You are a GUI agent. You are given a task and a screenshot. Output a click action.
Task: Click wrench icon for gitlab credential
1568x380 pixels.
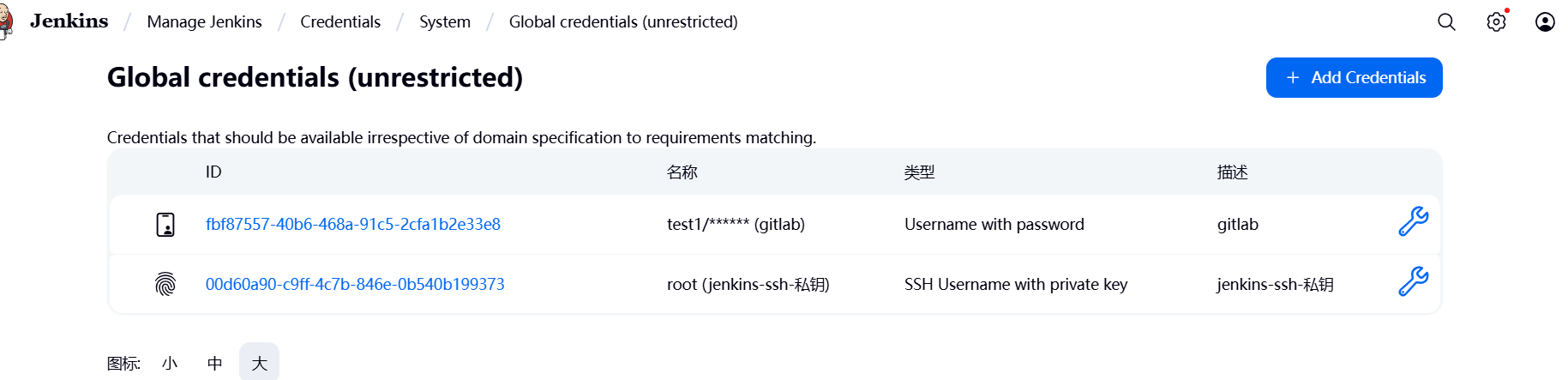pos(1413,222)
